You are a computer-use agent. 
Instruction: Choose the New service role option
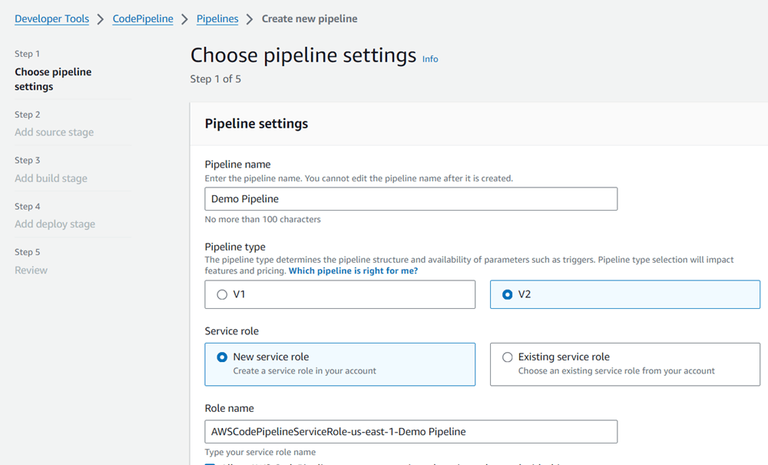point(222,357)
